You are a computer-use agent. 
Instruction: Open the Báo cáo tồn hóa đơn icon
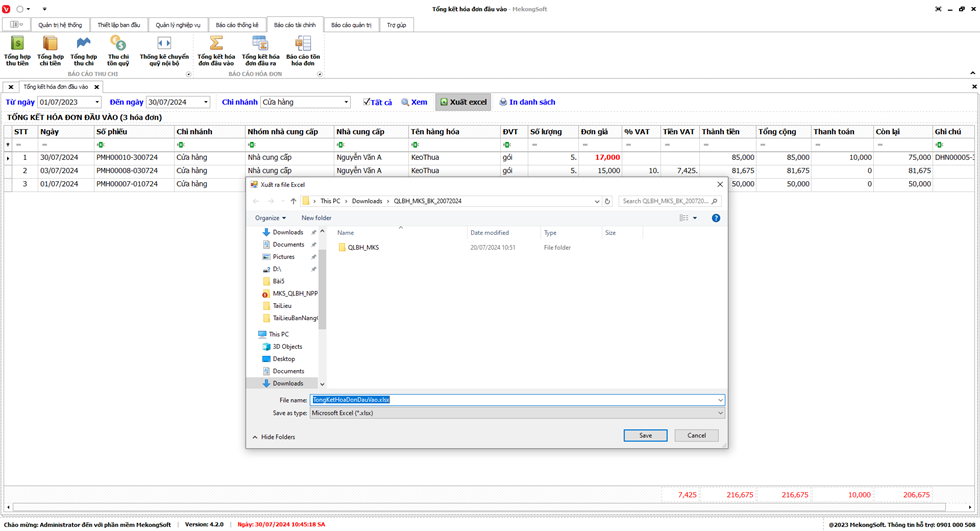(303, 45)
